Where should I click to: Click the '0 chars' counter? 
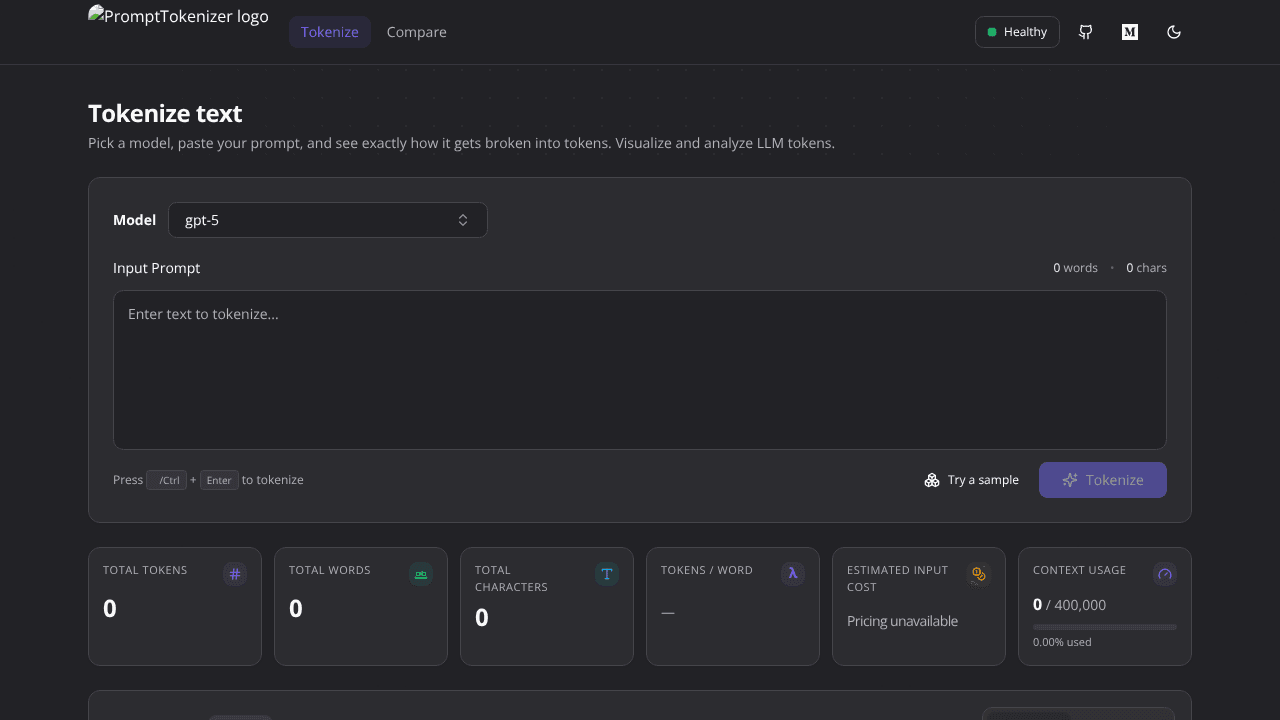click(x=1146, y=268)
